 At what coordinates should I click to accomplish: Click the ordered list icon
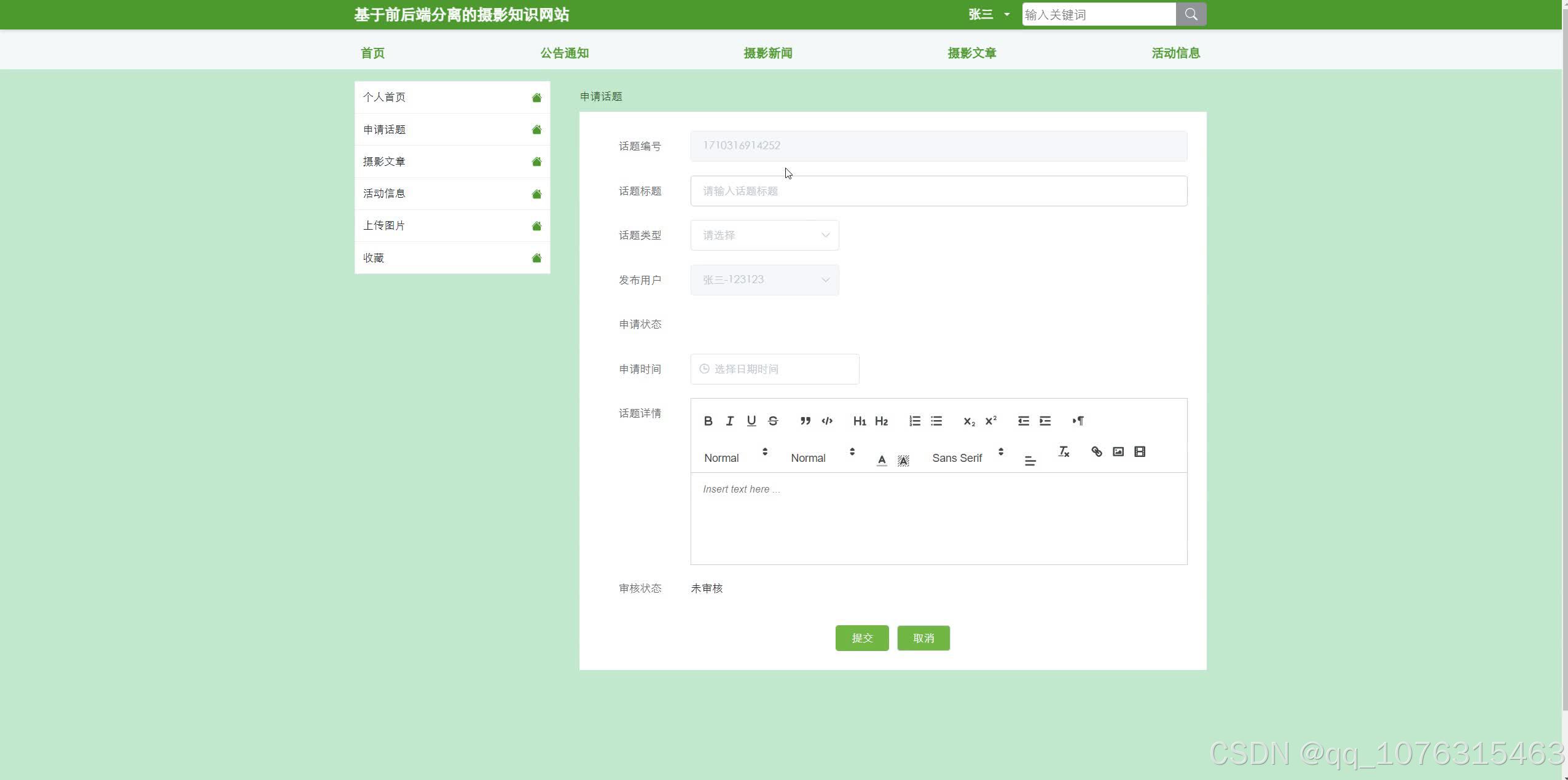coord(914,421)
